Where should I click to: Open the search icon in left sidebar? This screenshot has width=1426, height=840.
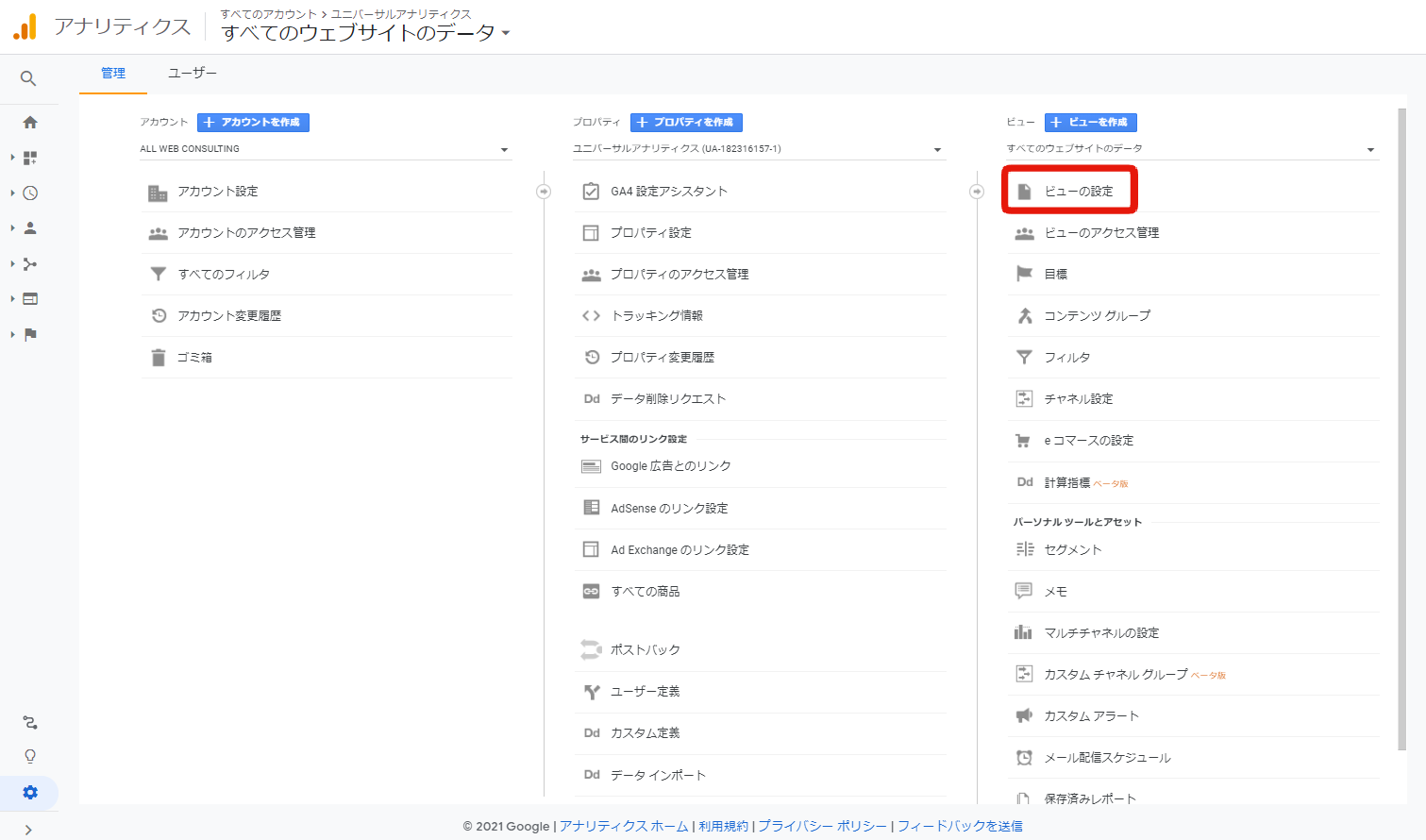tap(28, 78)
